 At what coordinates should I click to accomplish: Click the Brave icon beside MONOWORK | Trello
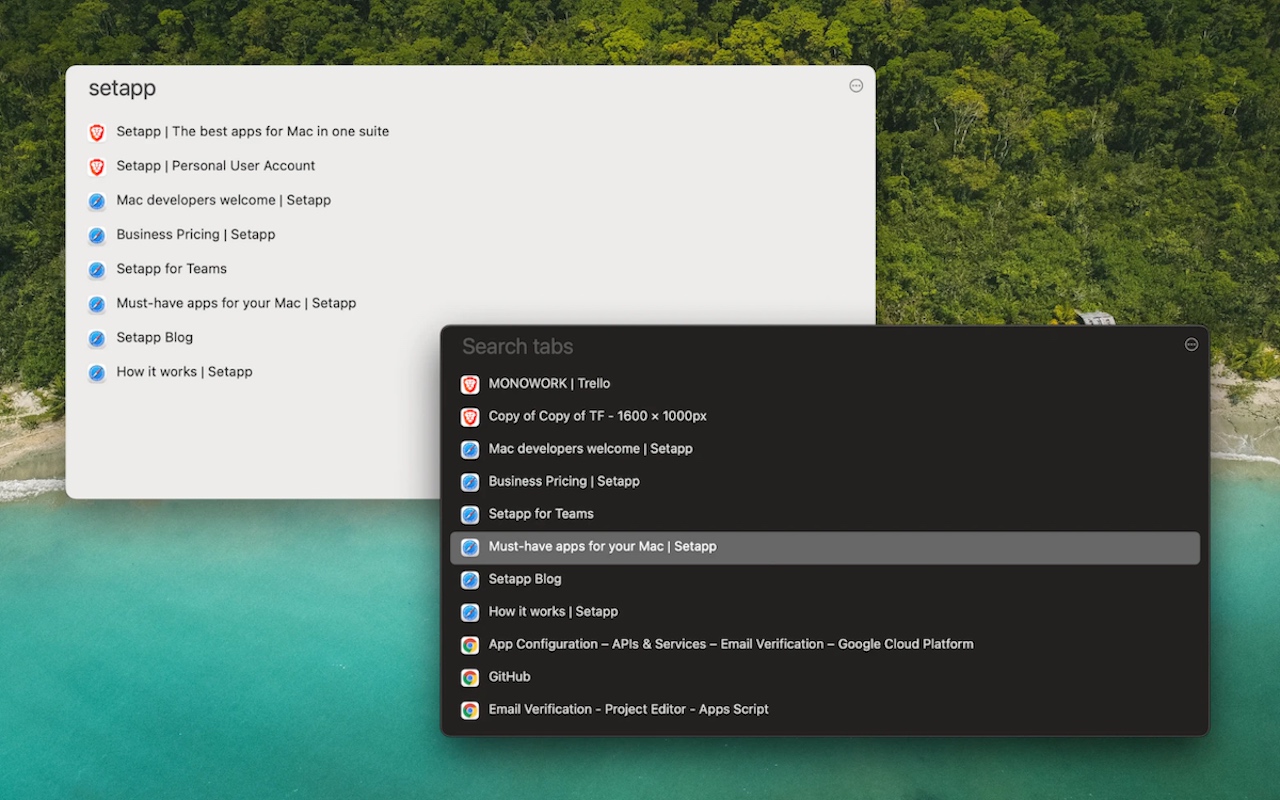[470, 383]
